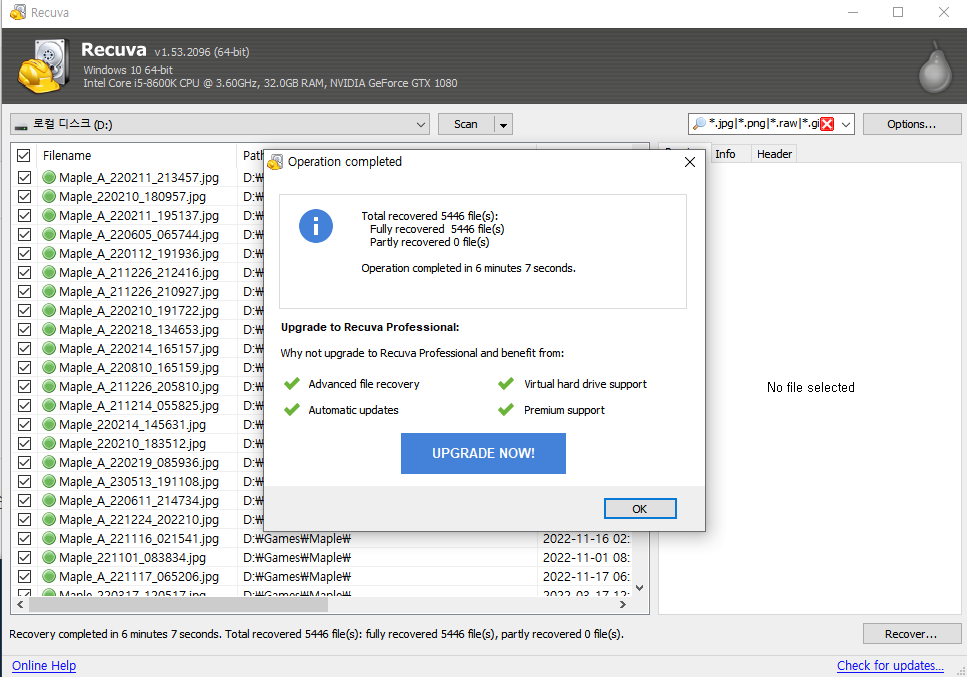
Task: Click the Scan button
Action: [466, 124]
